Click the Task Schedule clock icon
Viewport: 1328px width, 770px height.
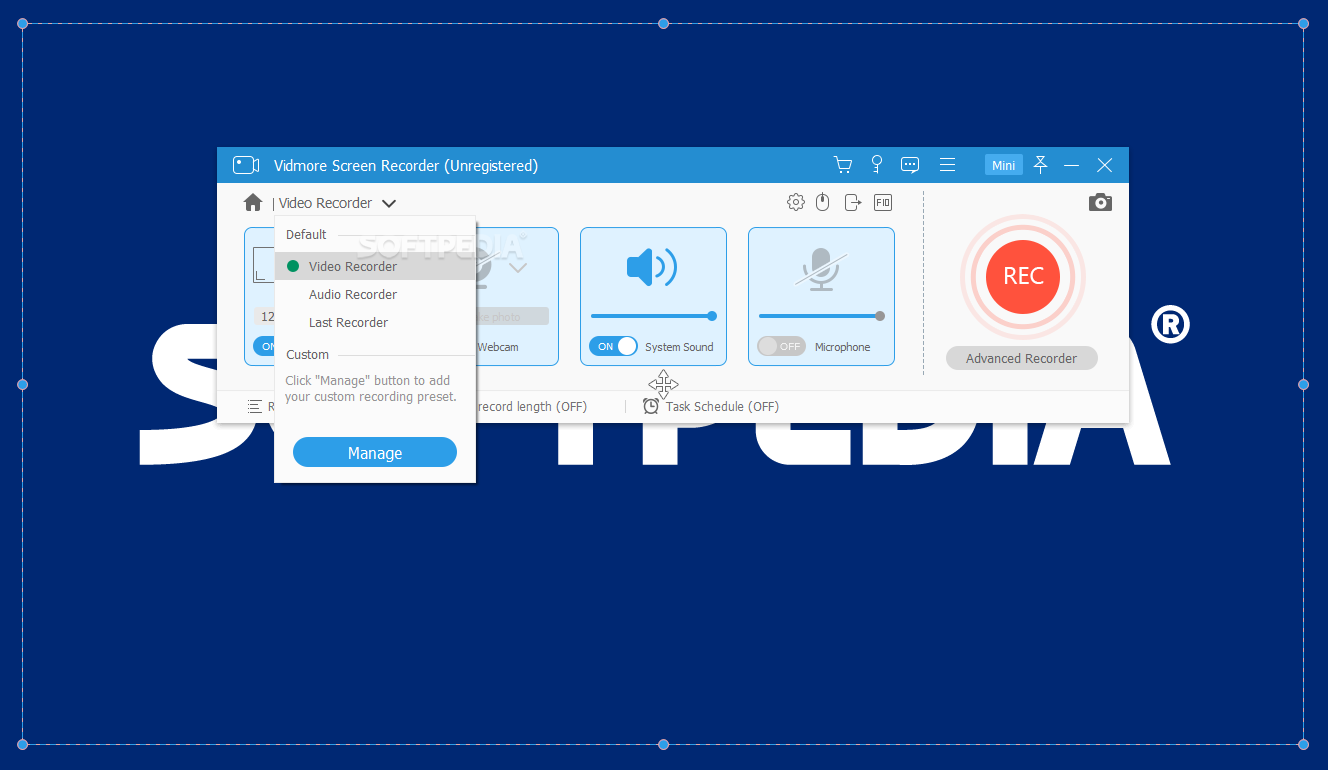(651, 406)
